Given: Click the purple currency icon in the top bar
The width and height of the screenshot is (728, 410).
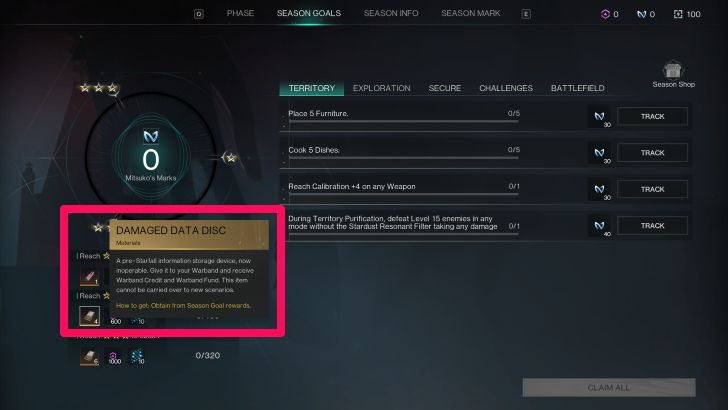Looking at the screenshot, I should tap(605, 14).
